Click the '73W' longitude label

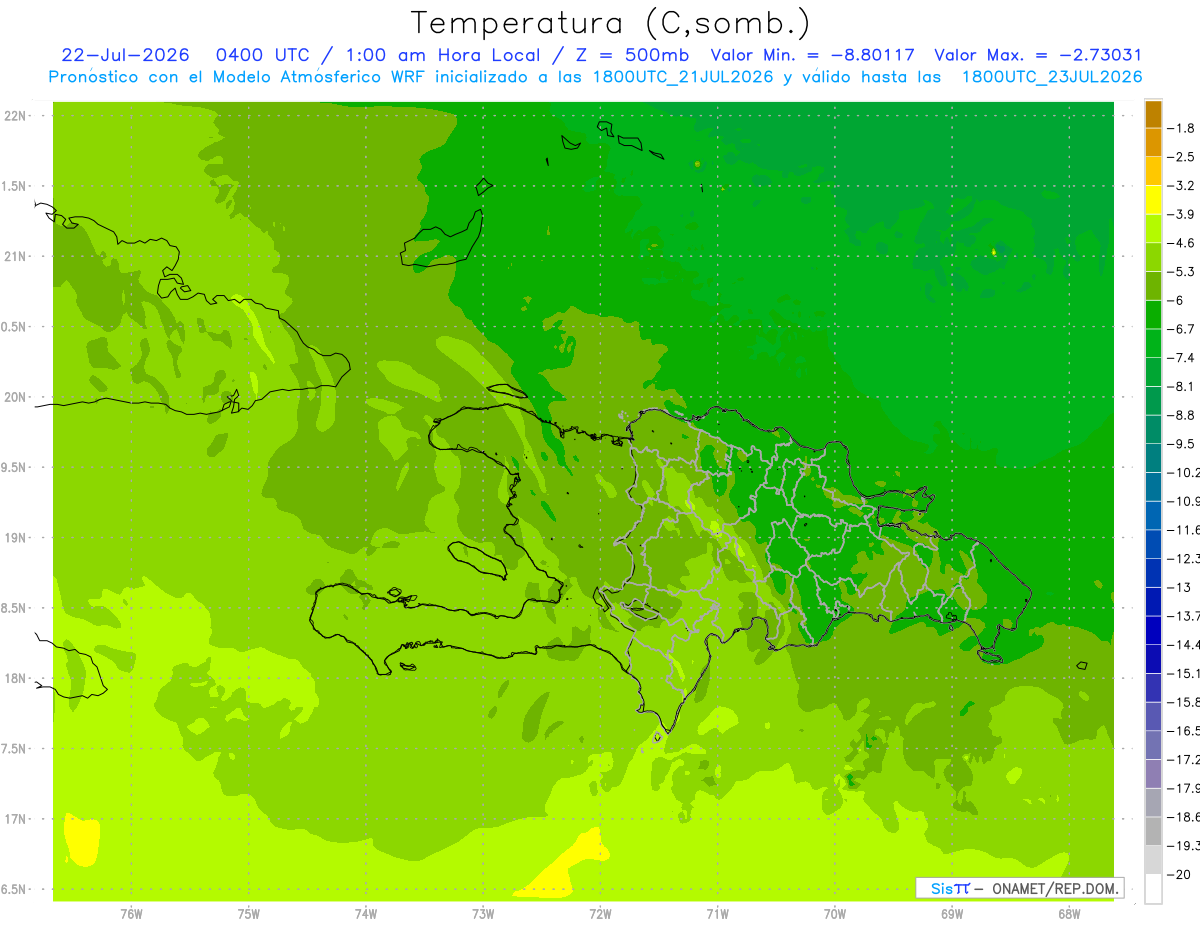(483, 913)
